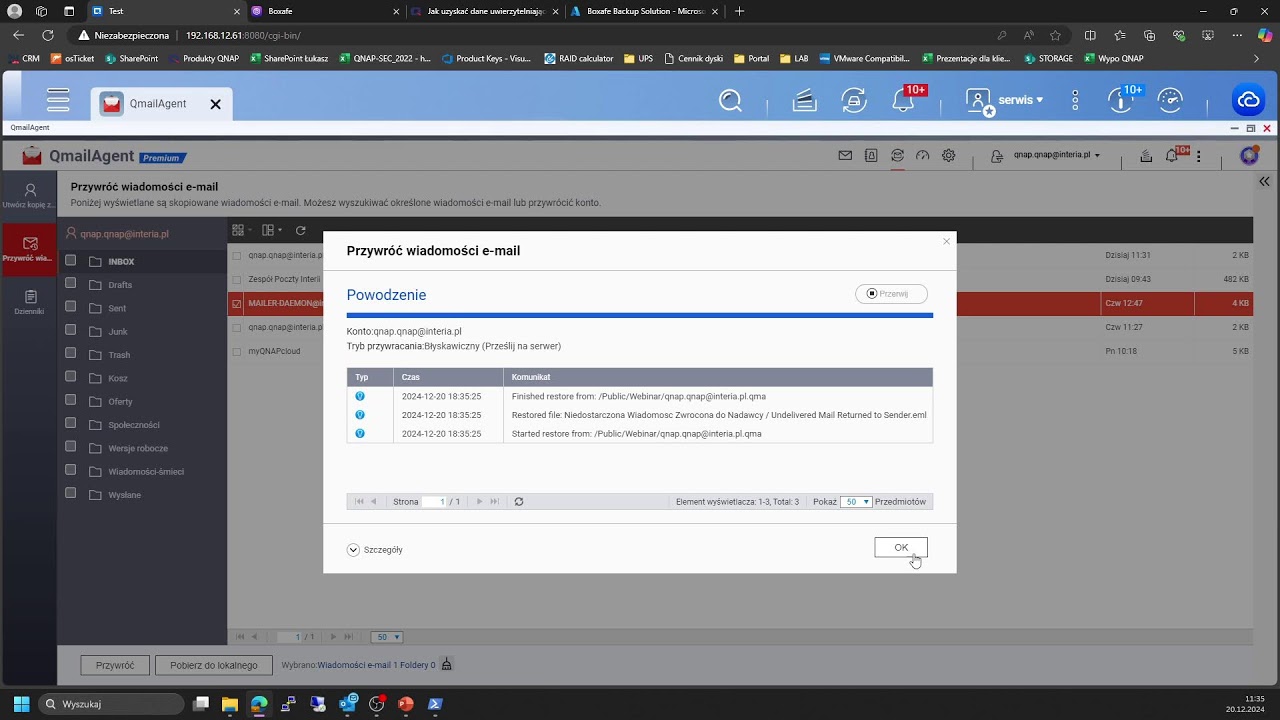The width and height of the screenshot is (1280, 720).
Task: Open background tasks icon in QTS bar
Action: coord(804,100)
